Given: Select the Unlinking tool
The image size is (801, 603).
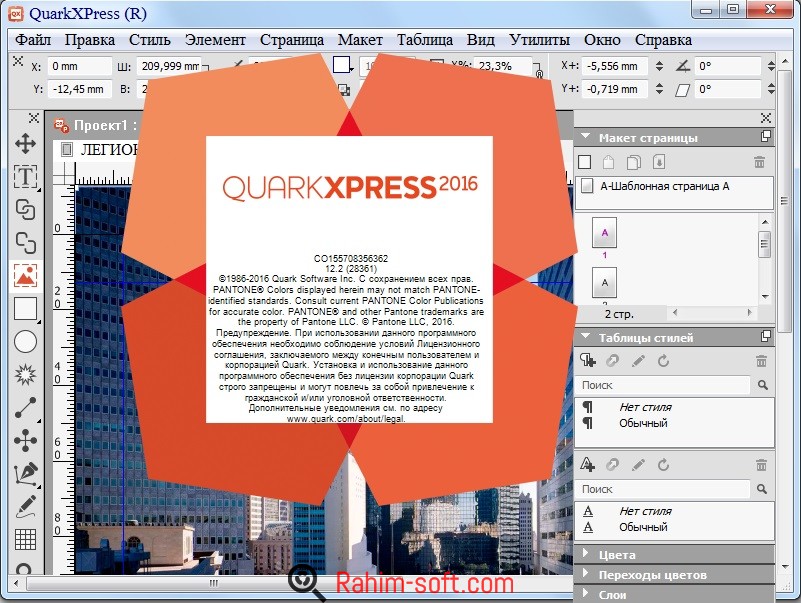Looking at the screenshot, I should pyautogui.click(x=25, y=242).
